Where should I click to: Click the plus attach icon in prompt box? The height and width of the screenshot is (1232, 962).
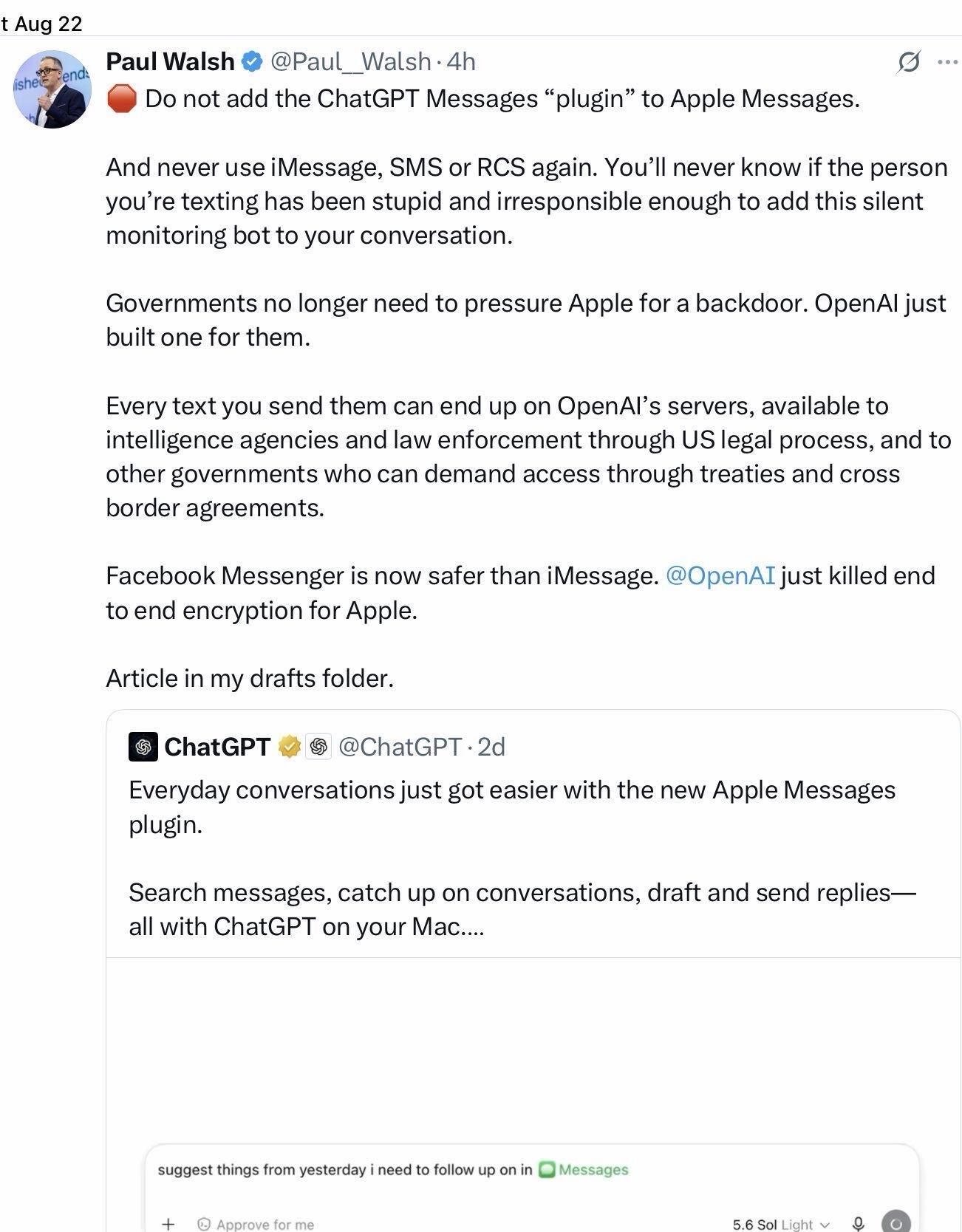(x=168, y=1224)
